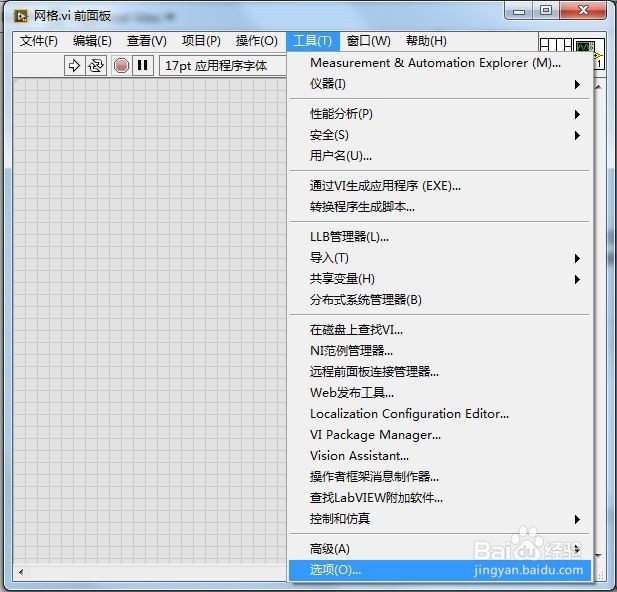Click horizontal scrollbar left arrow
The image size is (617, 592).
(21, 572)
